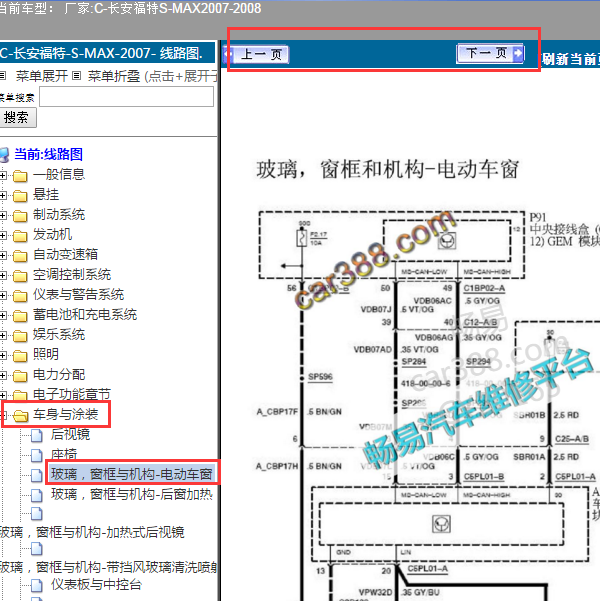Select the 电力分配 folder icon
Image resolution: width=600 pixels, height=601 pixels.
point(20,376)
